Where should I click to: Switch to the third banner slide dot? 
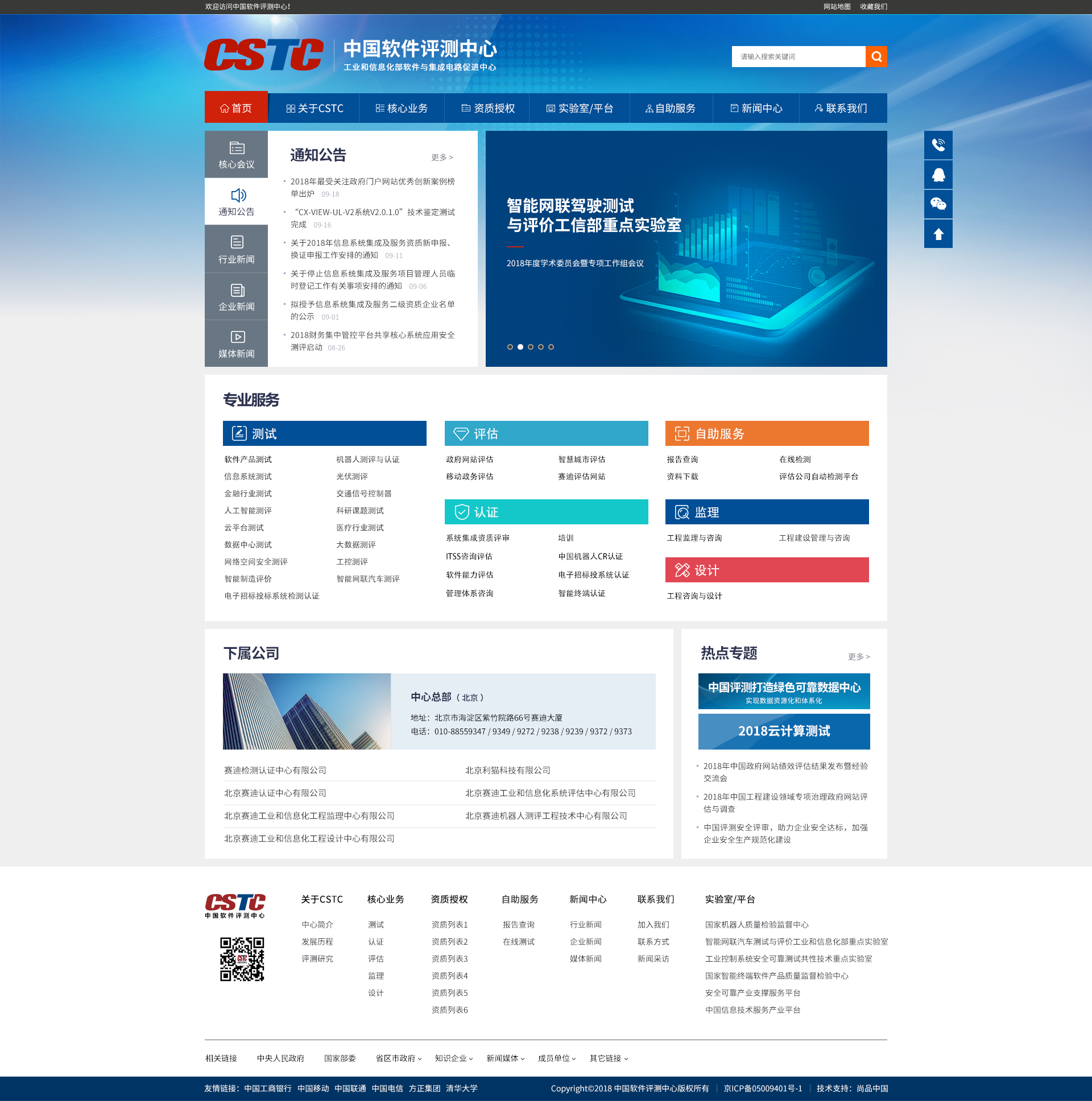coord(531,346)
